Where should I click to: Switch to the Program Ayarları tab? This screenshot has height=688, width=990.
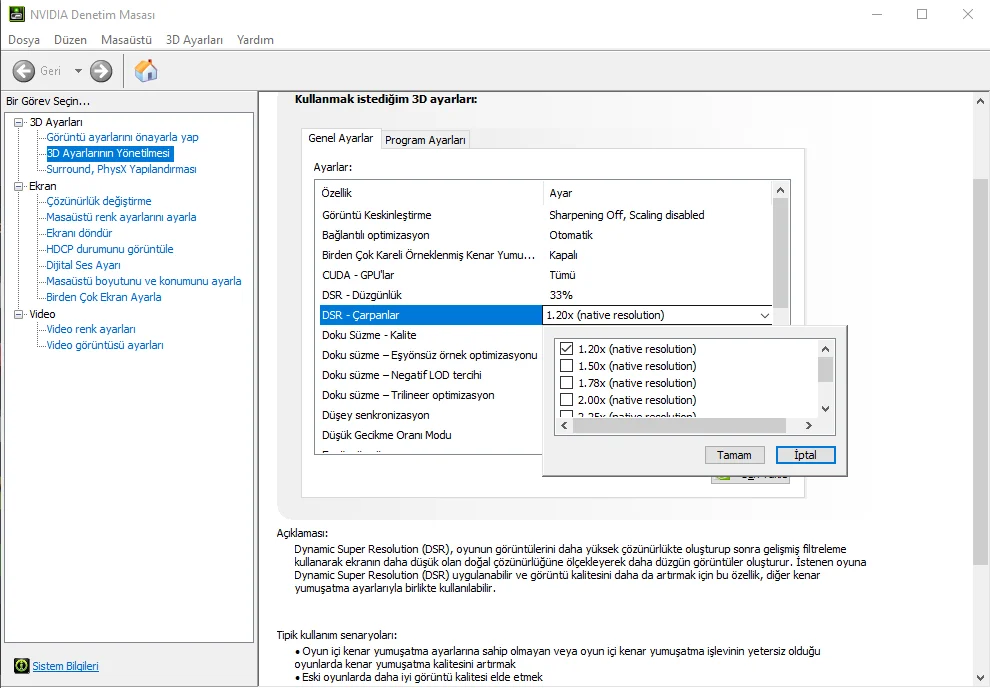[x=425, y=139]
